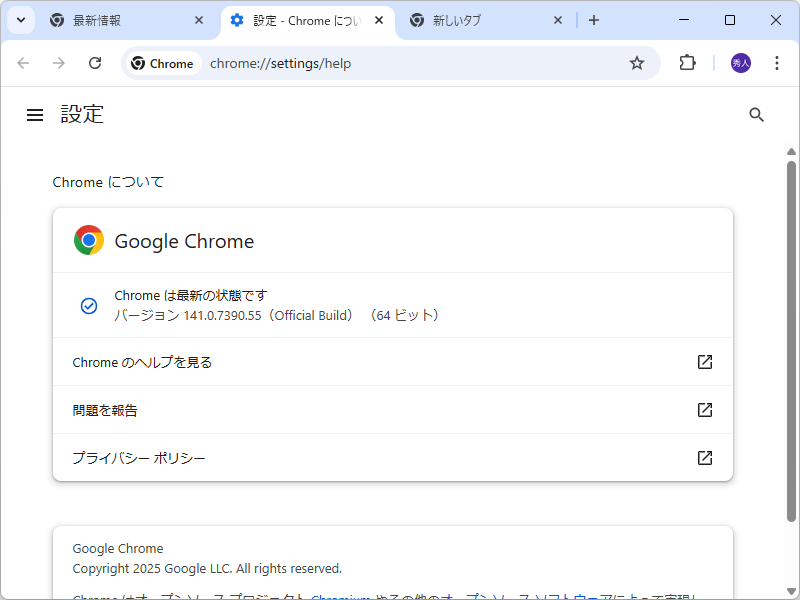Open the Extensions puzzle-piece icon

pos(687,62)
